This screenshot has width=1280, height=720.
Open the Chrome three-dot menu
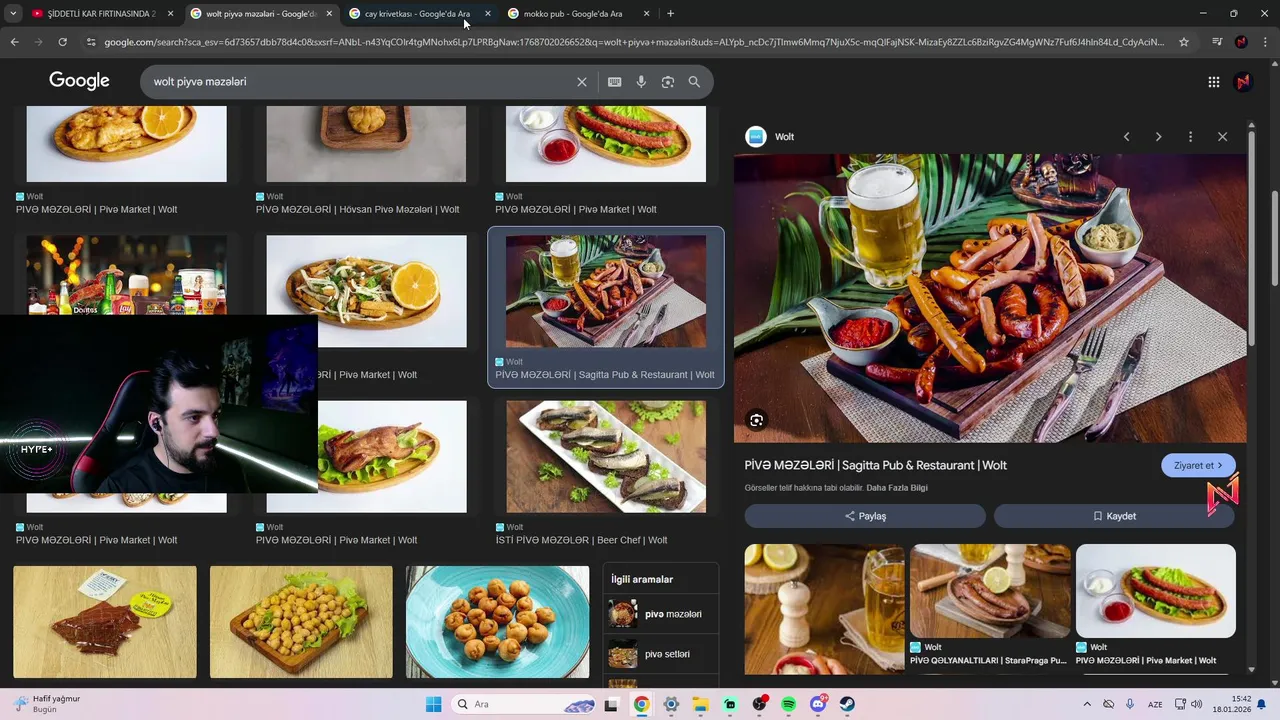(x=1266, y=42)
